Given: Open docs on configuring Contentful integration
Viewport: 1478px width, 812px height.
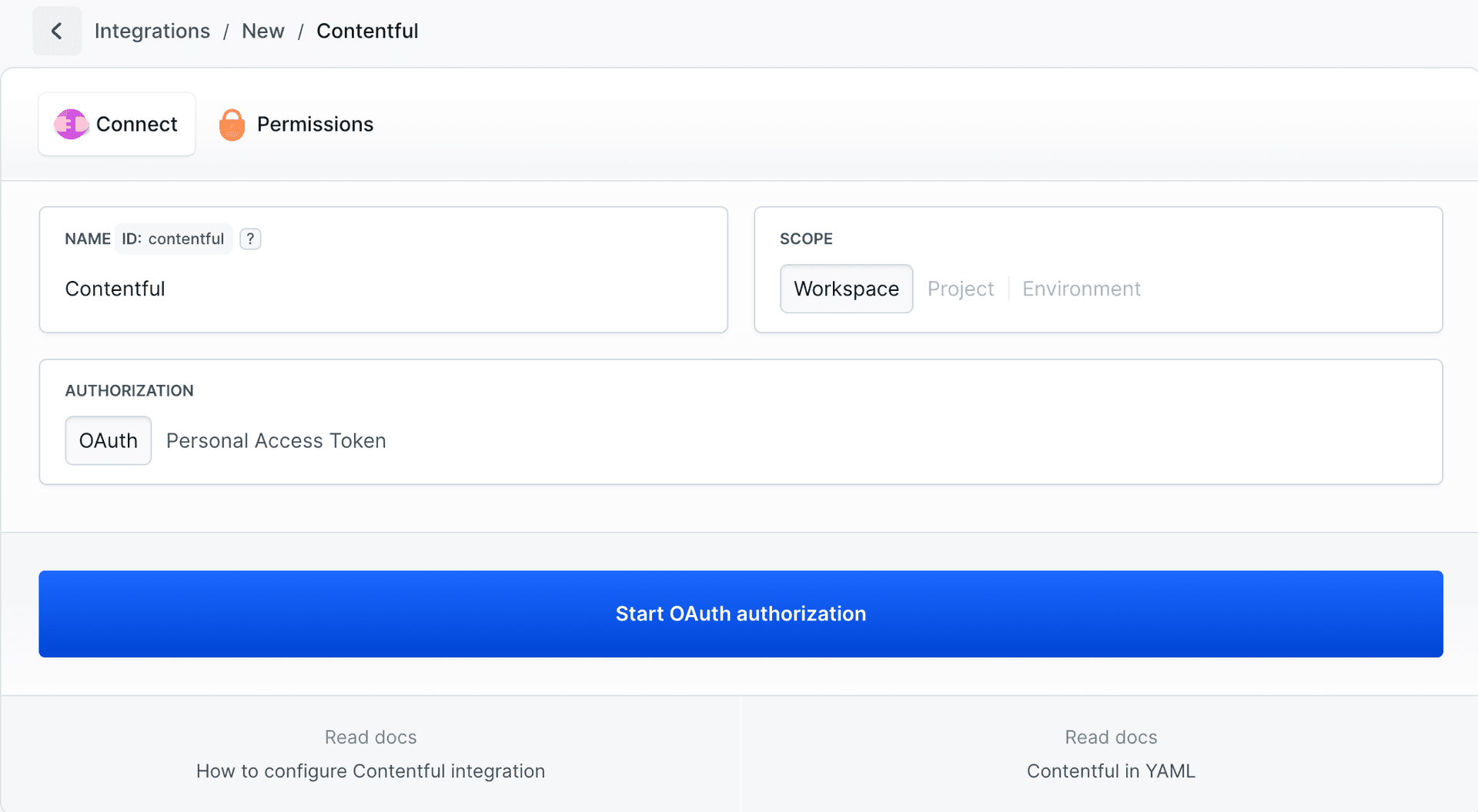Looking at the screenshot, I should tap(370, 754).
